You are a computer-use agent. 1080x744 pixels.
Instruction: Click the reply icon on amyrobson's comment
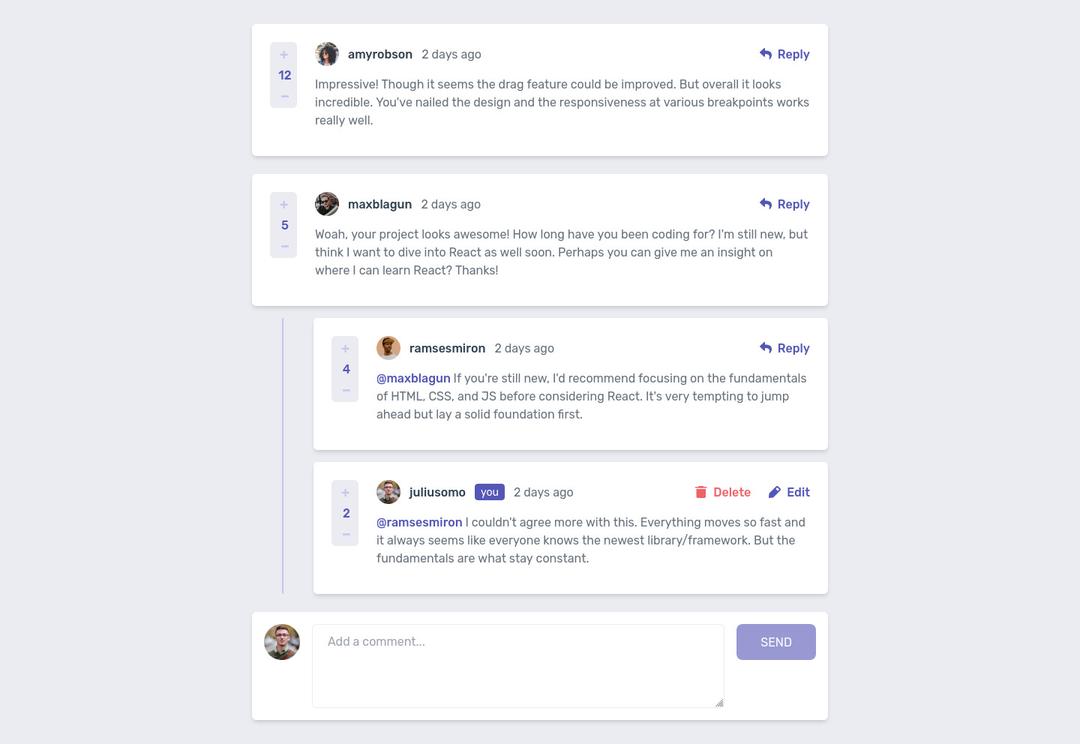coord(765,53)
